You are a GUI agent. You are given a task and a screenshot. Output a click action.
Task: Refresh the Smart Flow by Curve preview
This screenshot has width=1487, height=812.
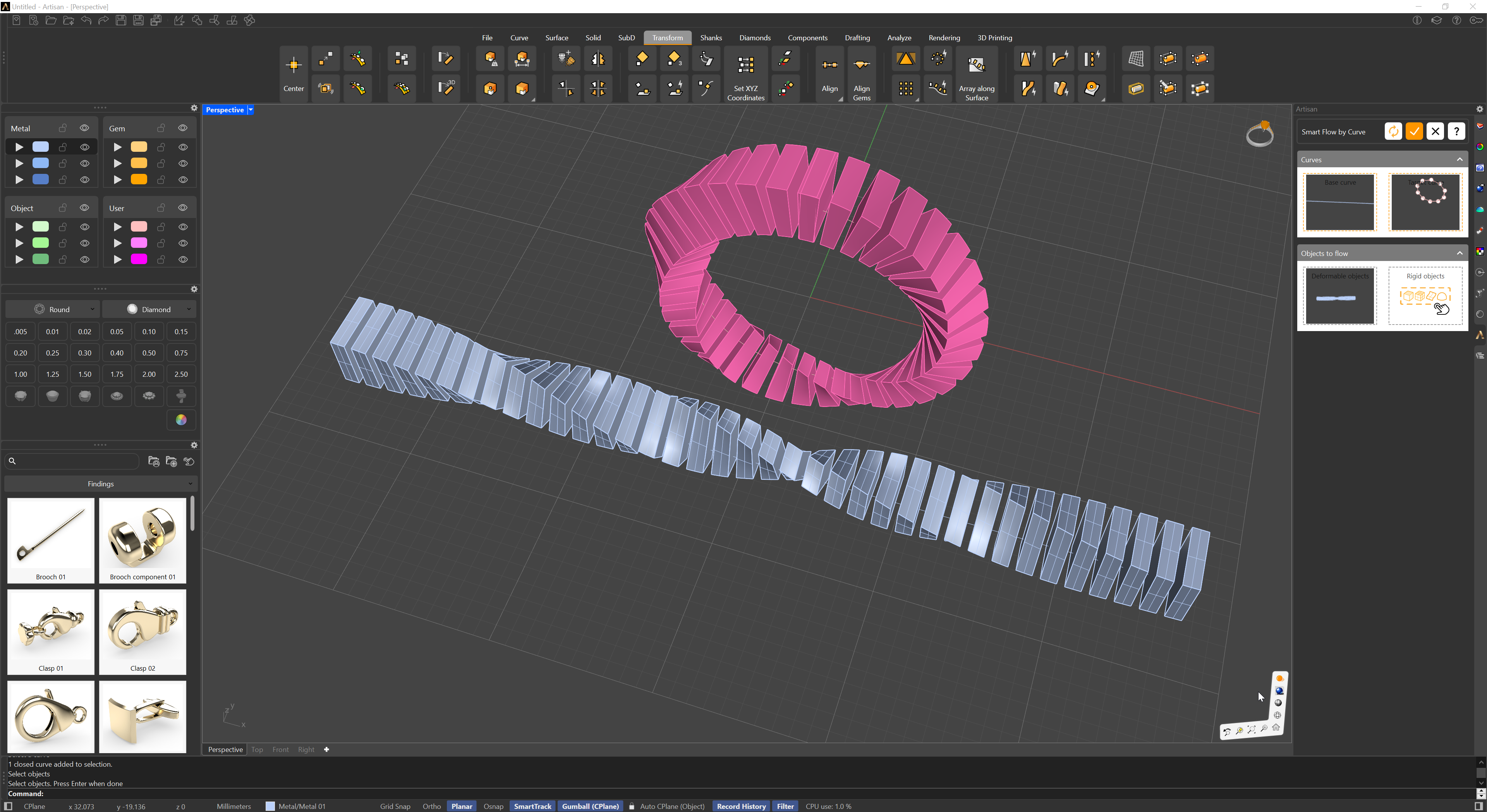click(1393, 132)
